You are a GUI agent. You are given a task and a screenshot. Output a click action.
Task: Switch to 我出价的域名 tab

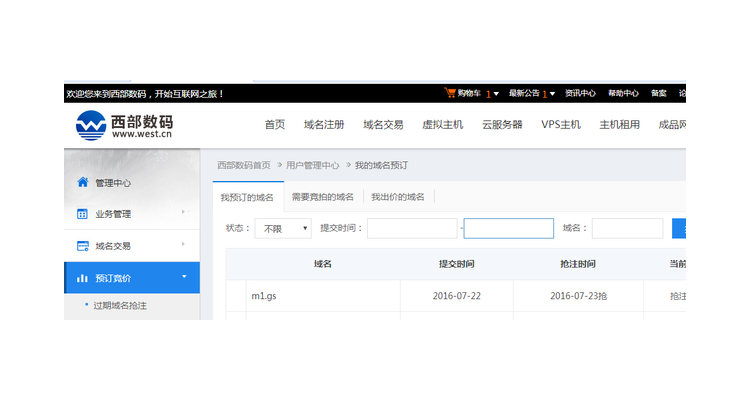coord(398,197)
